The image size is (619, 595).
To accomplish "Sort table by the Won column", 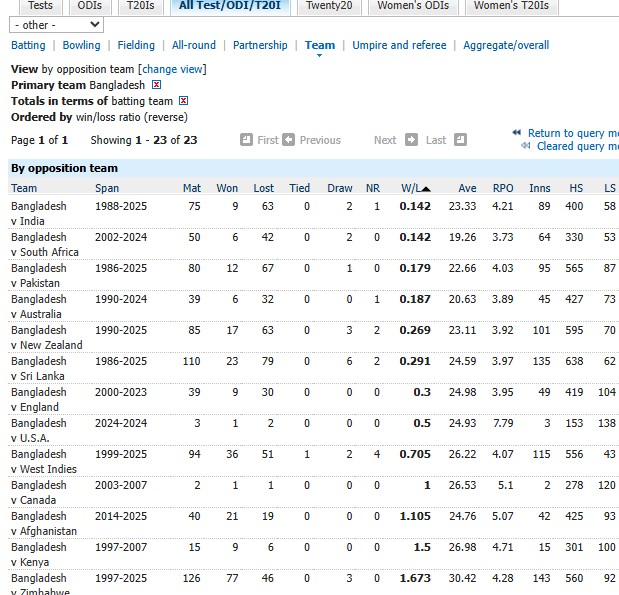I will (227, 188).
